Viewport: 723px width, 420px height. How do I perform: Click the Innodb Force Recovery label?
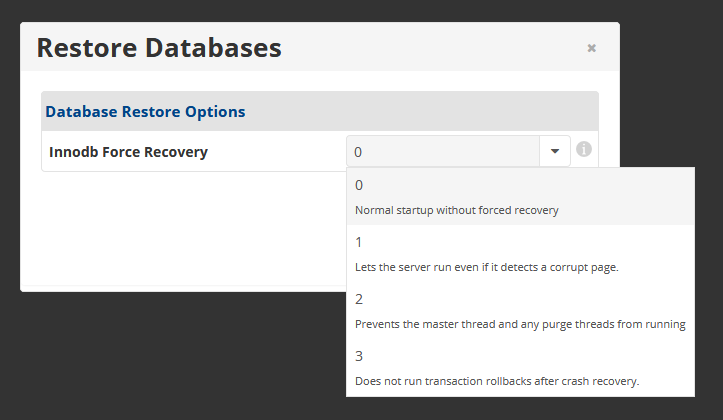pyautogui.click(x=128, y=152)
